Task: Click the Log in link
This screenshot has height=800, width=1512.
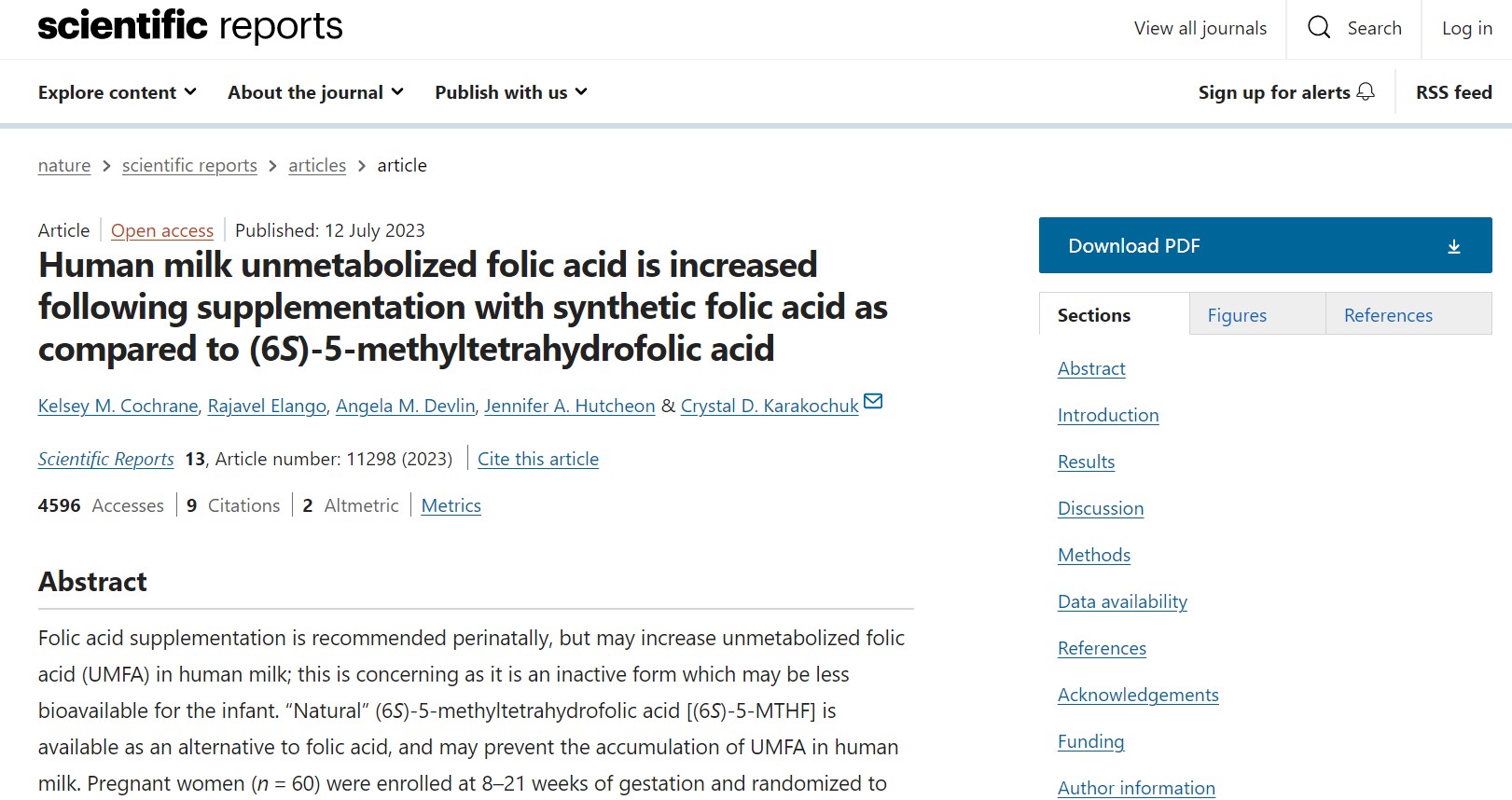Action: click(1466, 28)
